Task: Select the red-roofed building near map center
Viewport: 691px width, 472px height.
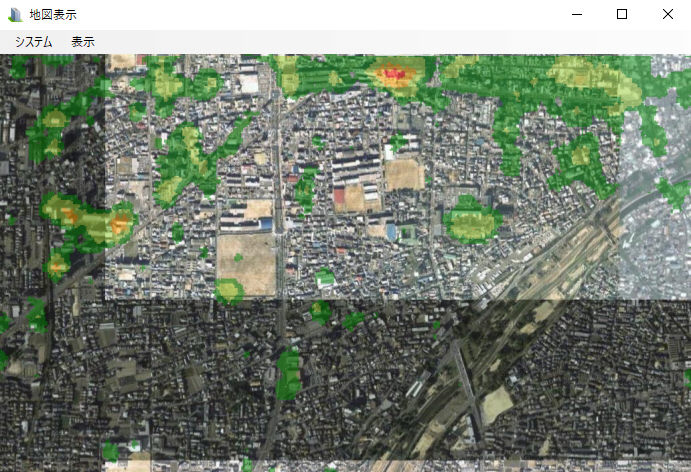Action: 339,196
